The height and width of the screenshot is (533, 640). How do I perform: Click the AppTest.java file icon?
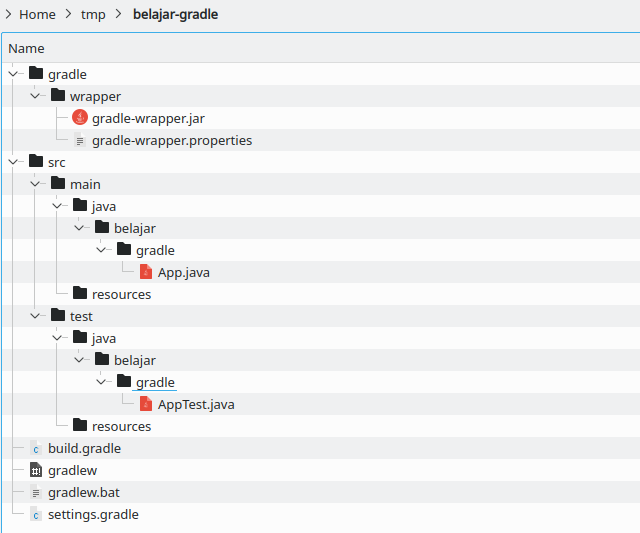click(146, 404)
